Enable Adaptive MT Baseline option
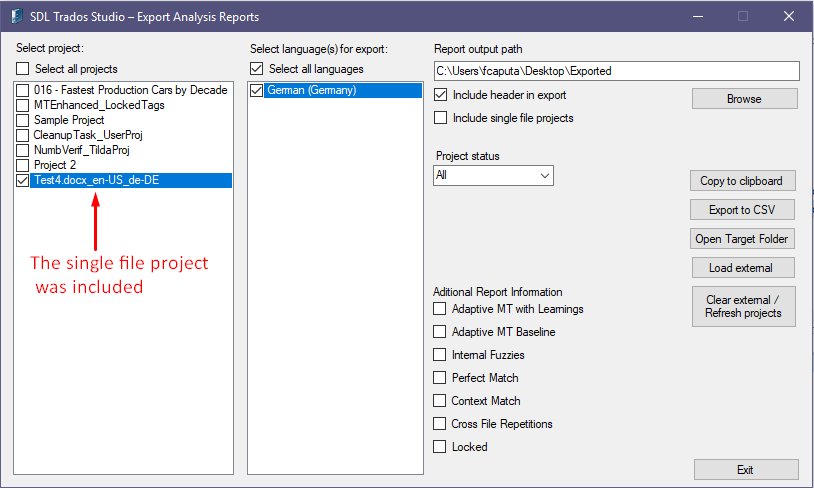Screen dimensions: 814x488 [x=439, y=332]
